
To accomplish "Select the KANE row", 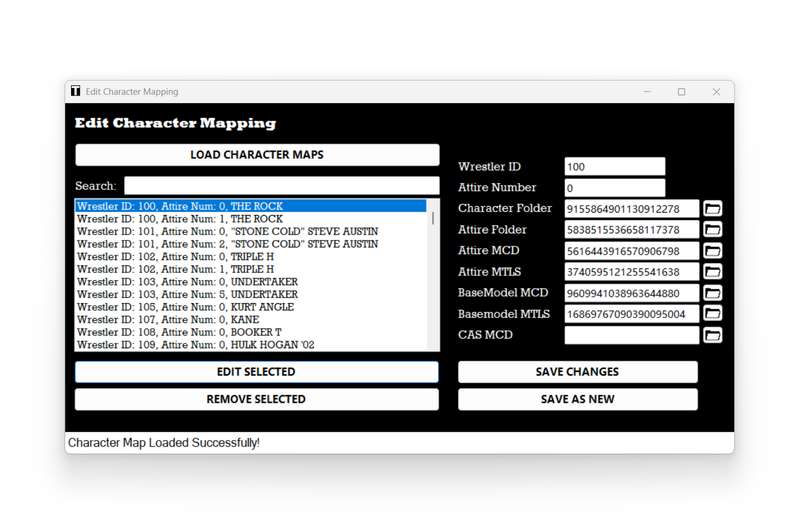I will coord(251,319).
